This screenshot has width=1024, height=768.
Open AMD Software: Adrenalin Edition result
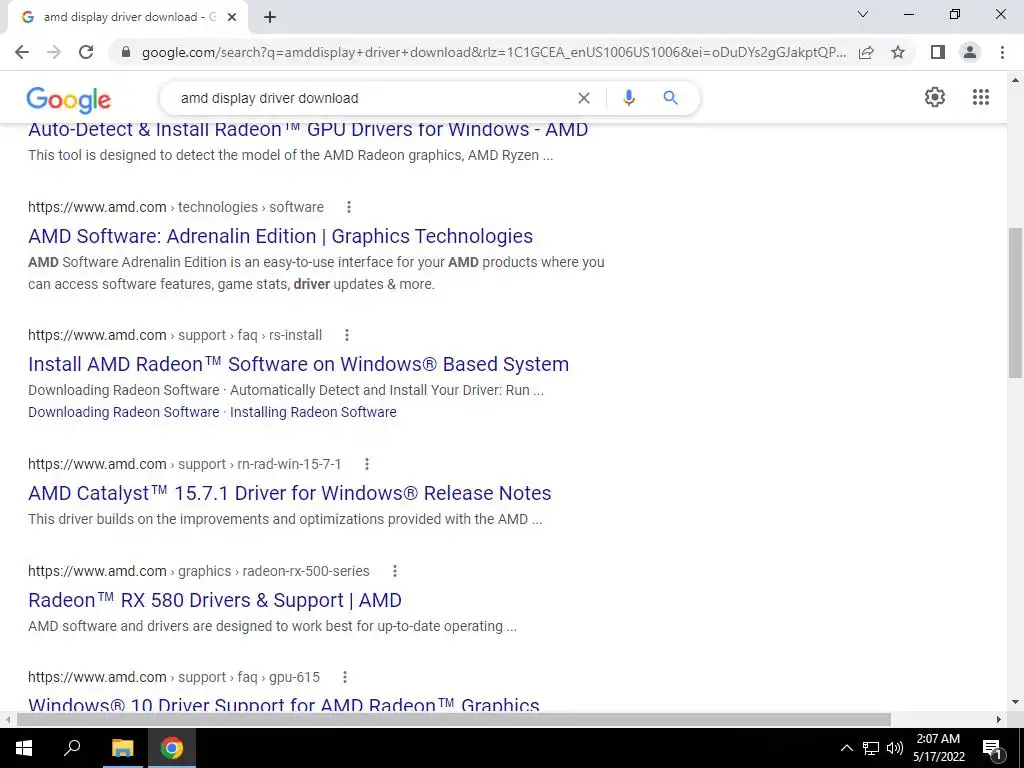pyautogui.click(x=281, y=236)
